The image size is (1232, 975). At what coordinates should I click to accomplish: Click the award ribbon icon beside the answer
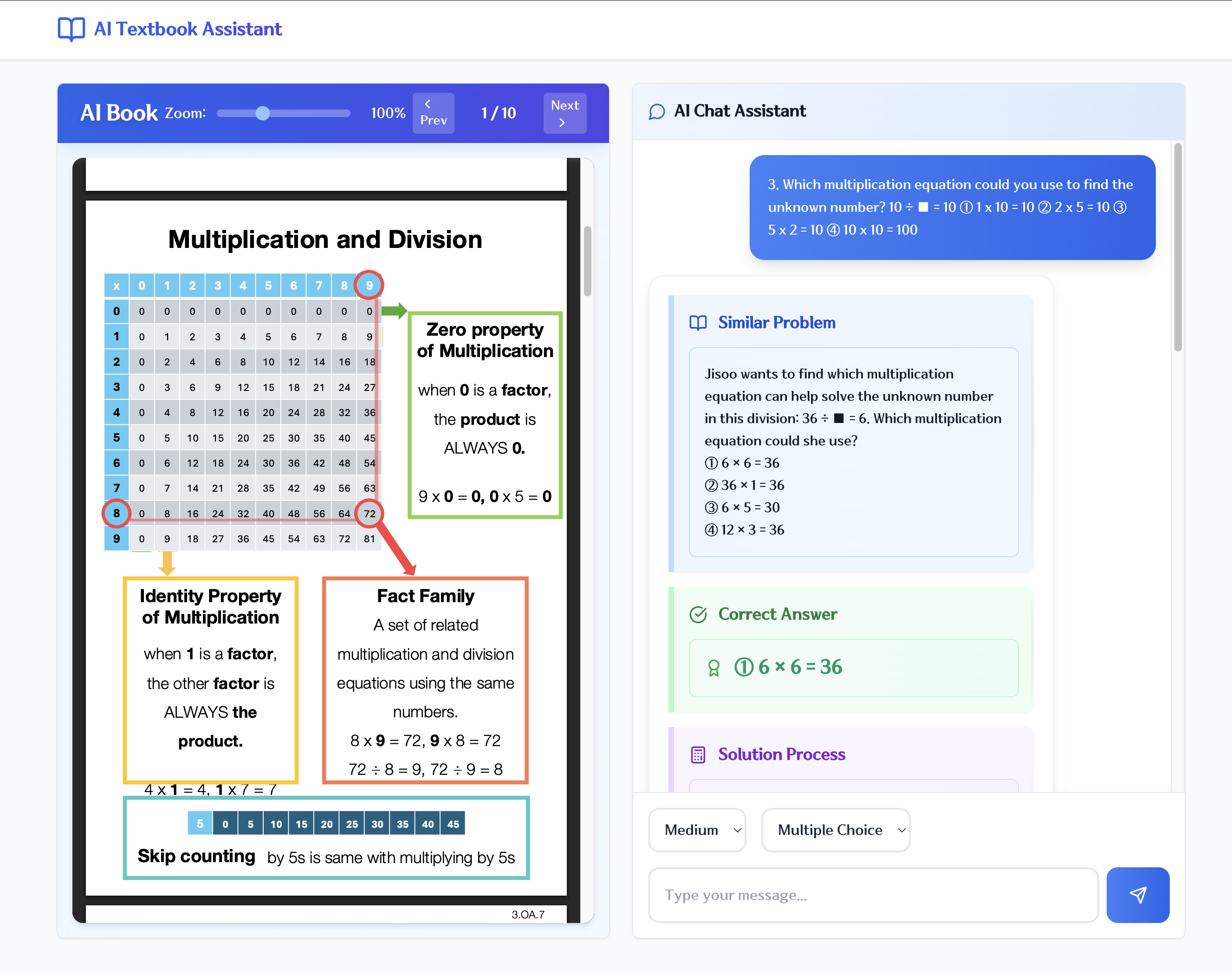[x=713, y=667]
